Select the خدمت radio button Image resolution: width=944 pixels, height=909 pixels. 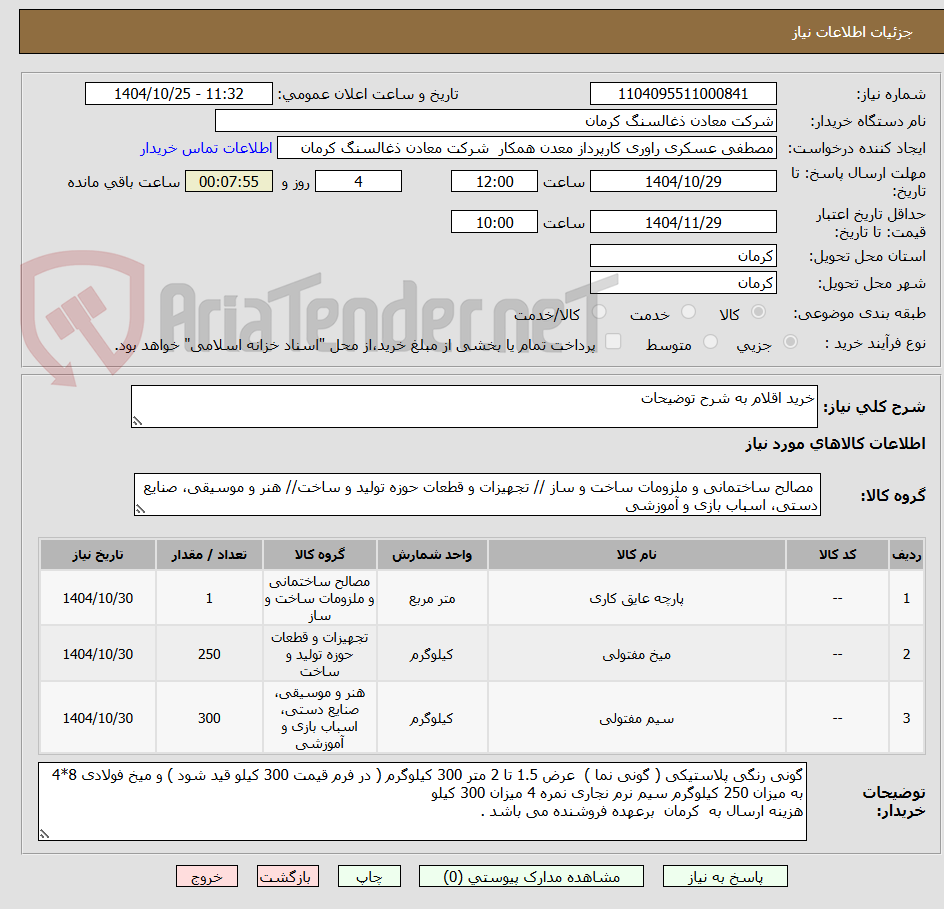click(688, 312)
